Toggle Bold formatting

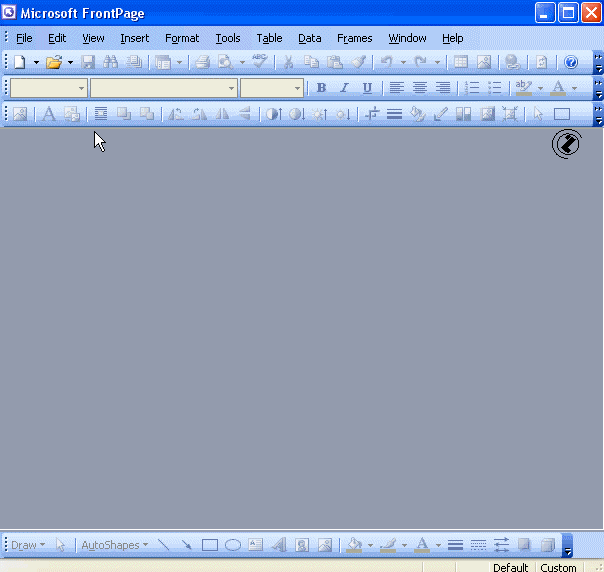[321, 88]
